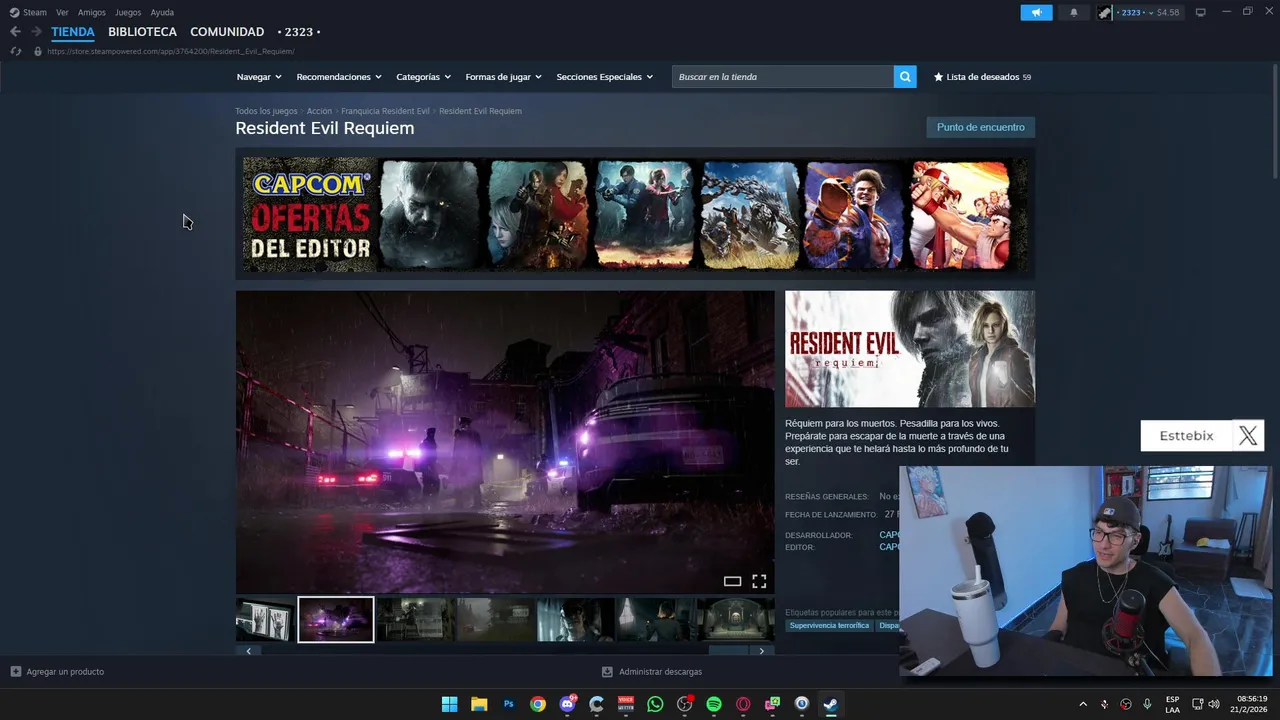Click the Todos los juegos breadcrumb

(x=266, y=111)
